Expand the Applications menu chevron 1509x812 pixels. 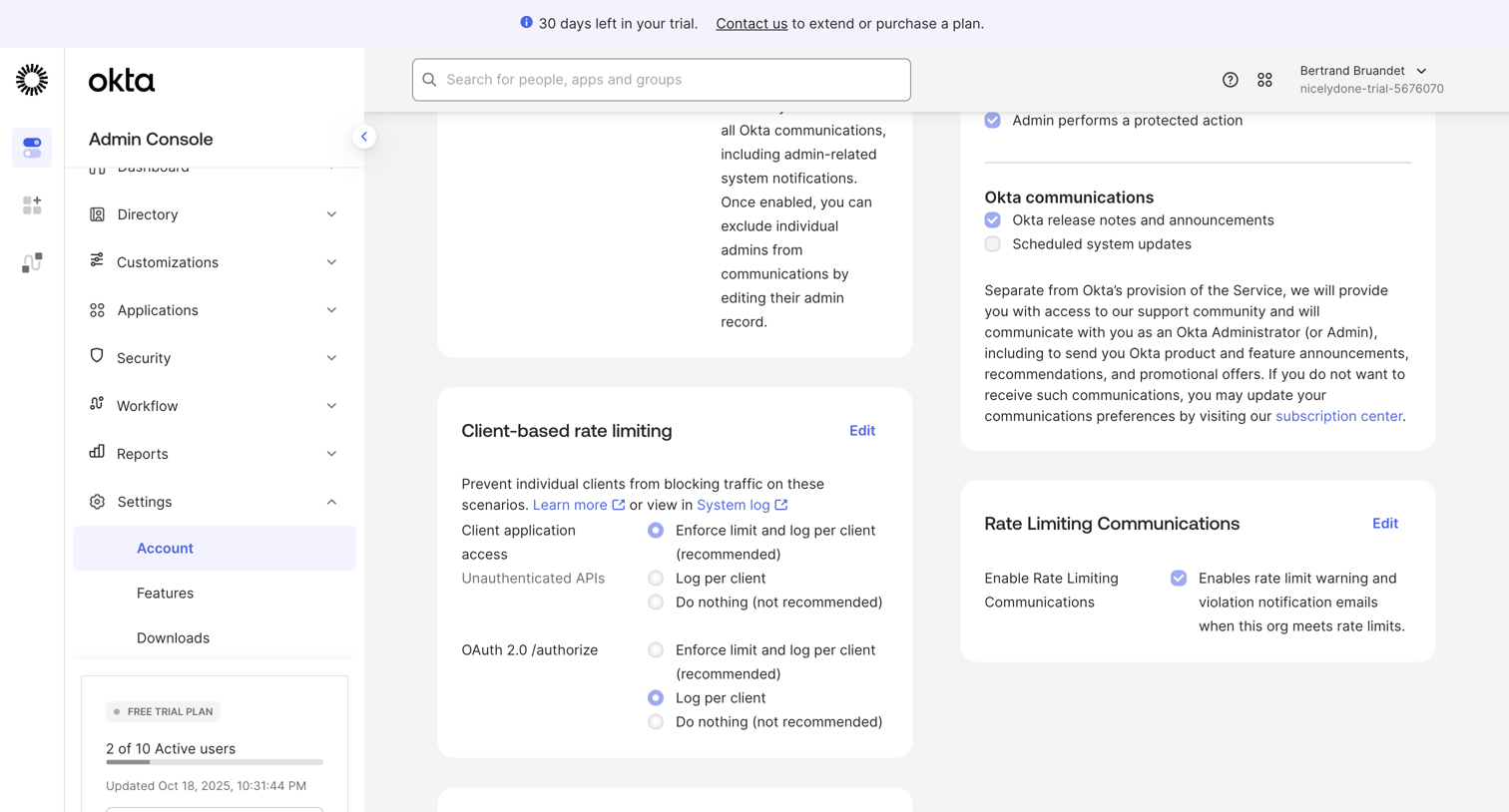[331, 310]
